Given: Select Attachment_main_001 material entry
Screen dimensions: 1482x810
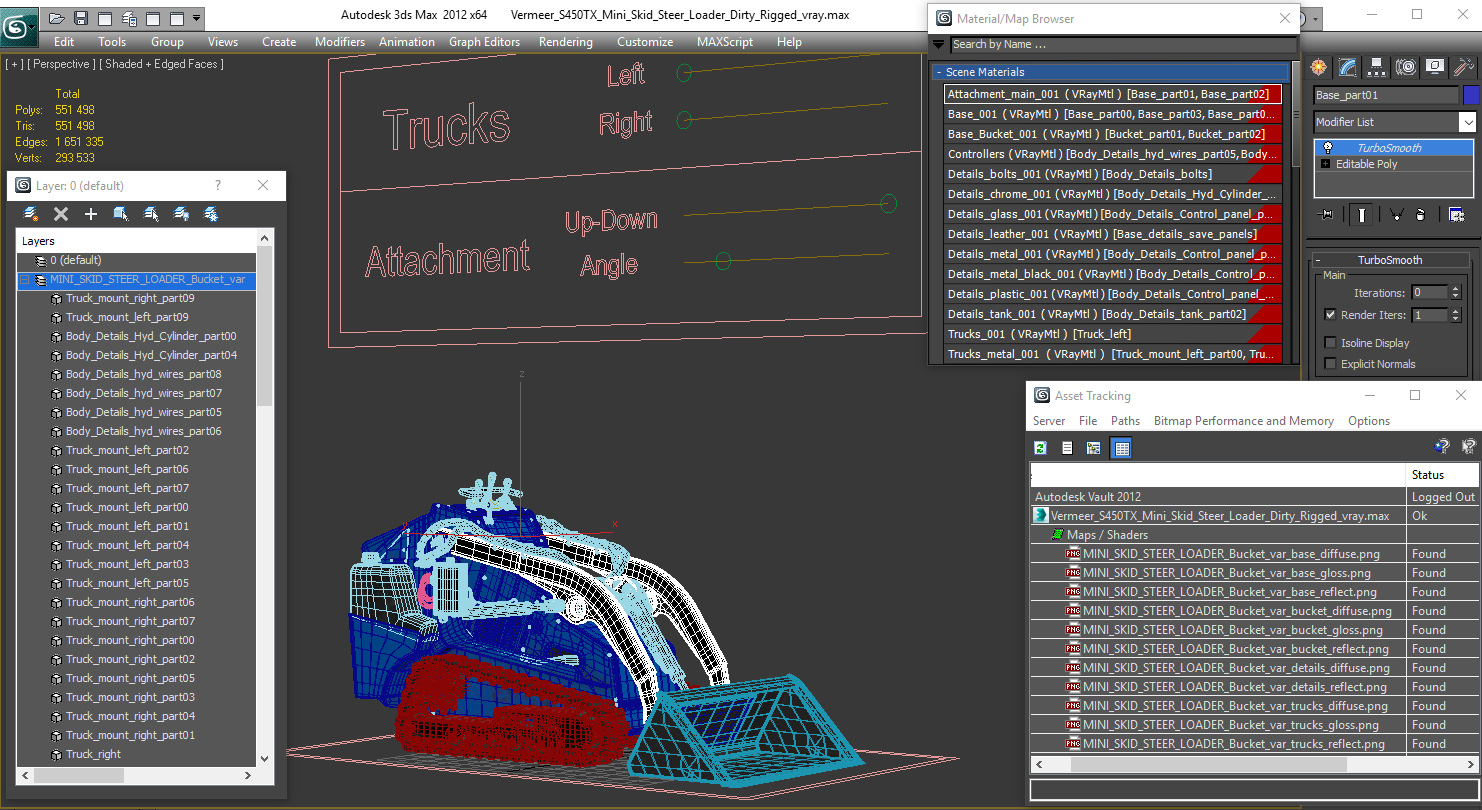Looking at the screenshot, I should 1113,94.
